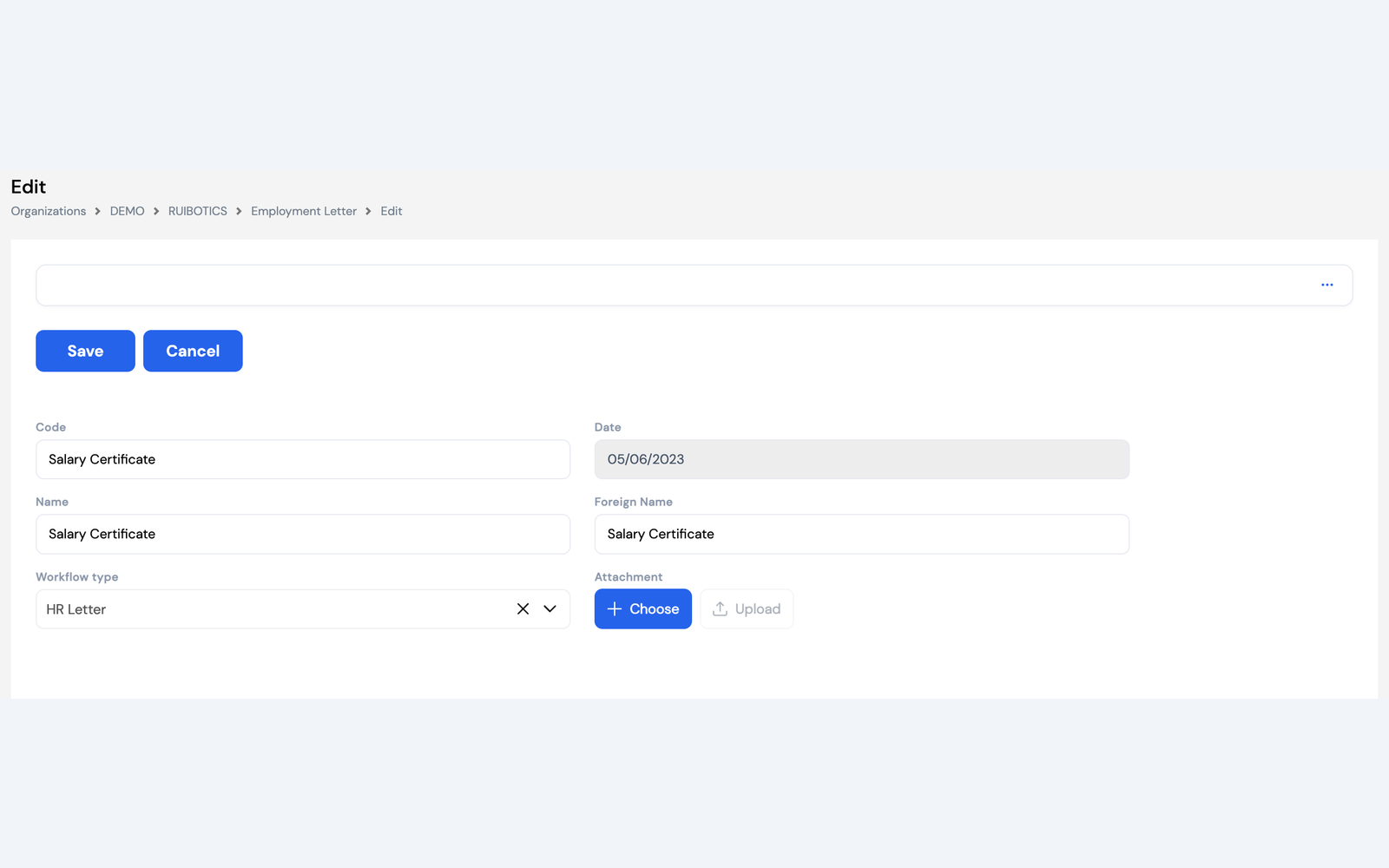Go to Organizations in the breadcrumb
This screenshot has width=1389, height=868.
(x=49, y=211)
